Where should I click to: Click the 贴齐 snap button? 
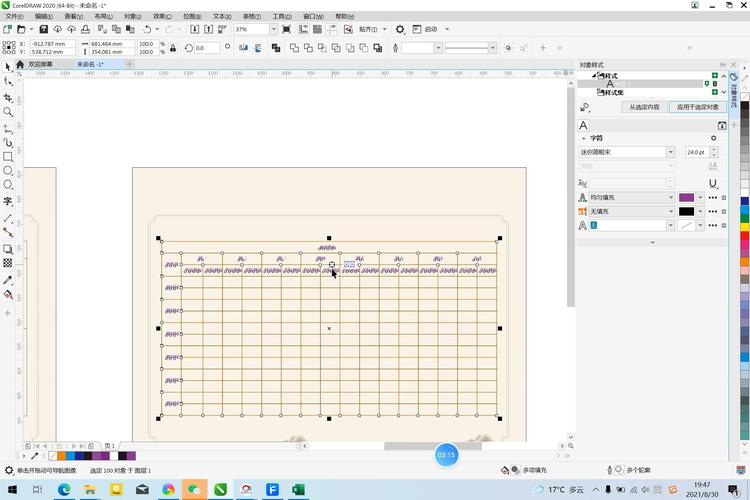pos(368,29)
